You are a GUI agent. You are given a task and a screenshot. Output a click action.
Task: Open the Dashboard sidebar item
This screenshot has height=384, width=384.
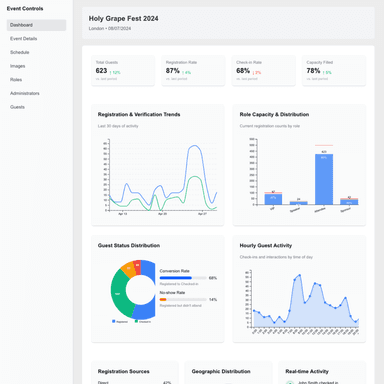point(36,25)
